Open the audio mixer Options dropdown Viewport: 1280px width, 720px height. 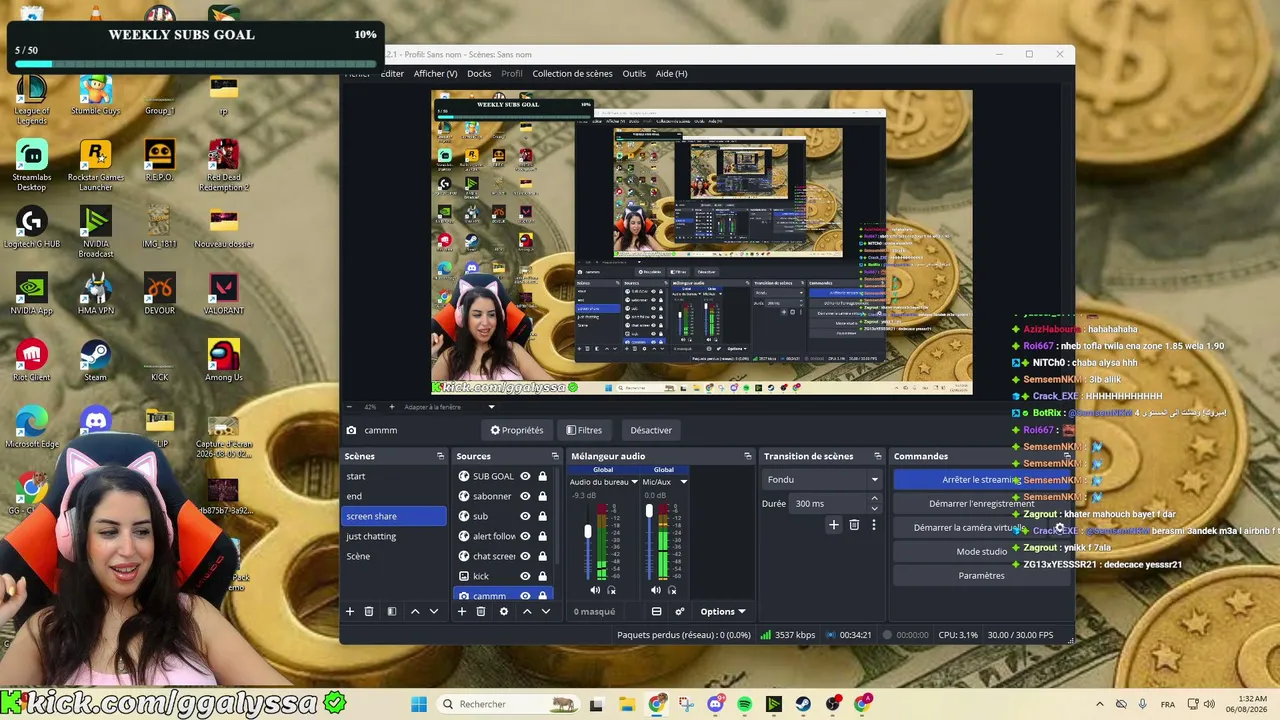tap(723, 611)
